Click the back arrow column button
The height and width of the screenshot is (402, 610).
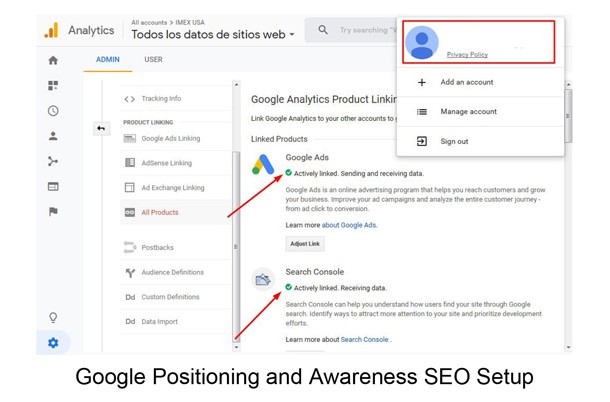point(101,128)
